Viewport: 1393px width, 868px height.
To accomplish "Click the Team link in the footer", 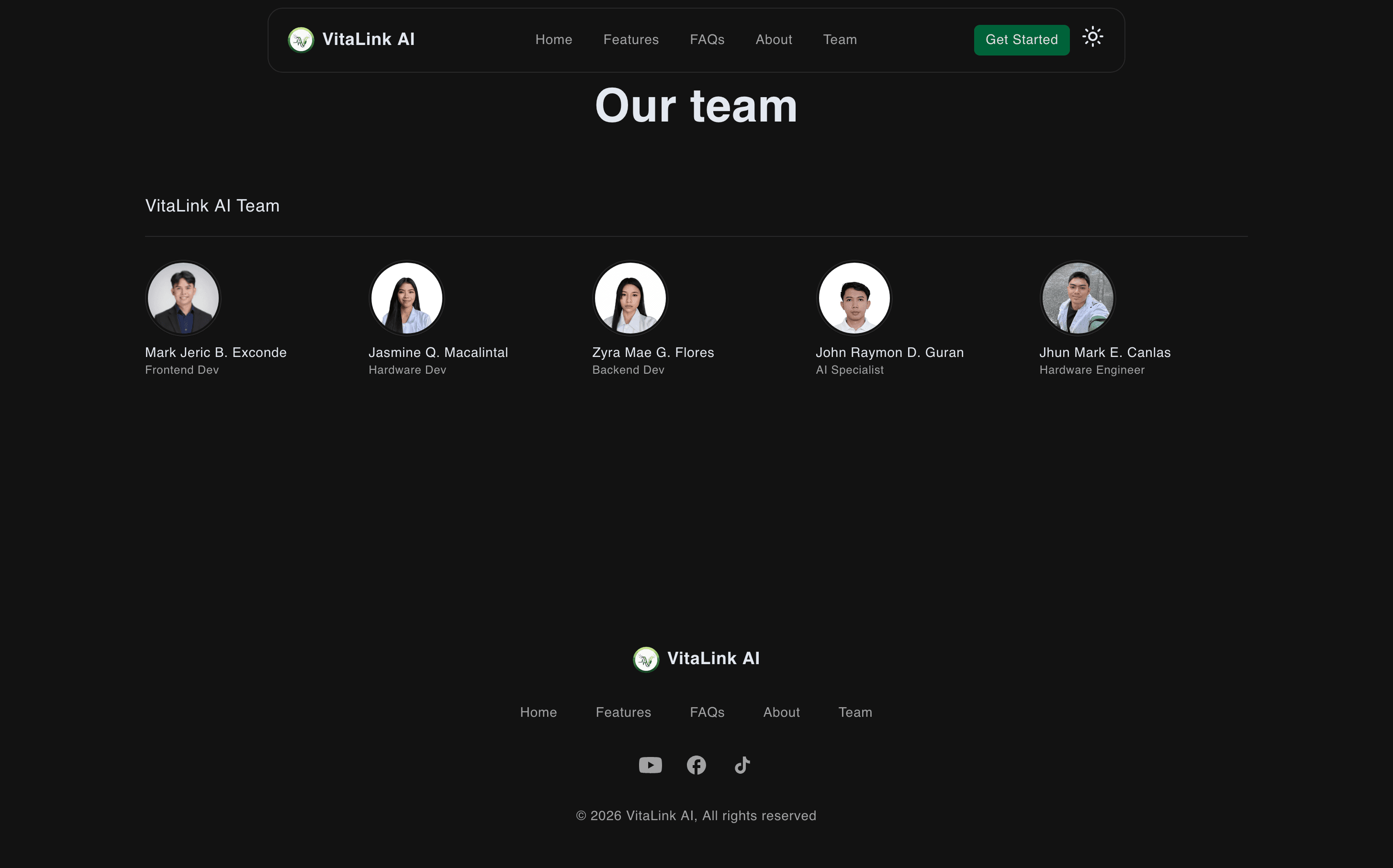I will (855, 712).
